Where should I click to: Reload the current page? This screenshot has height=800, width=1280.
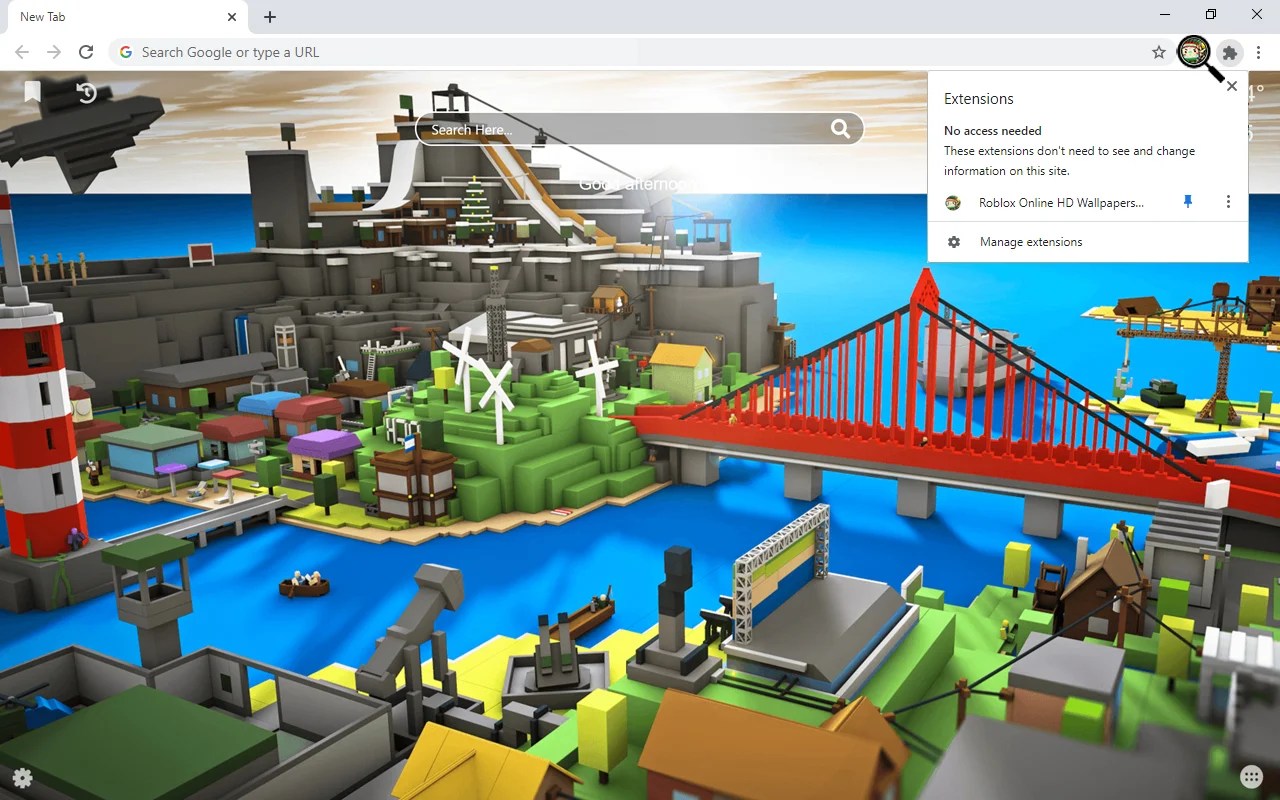click(x=86, y=52)
